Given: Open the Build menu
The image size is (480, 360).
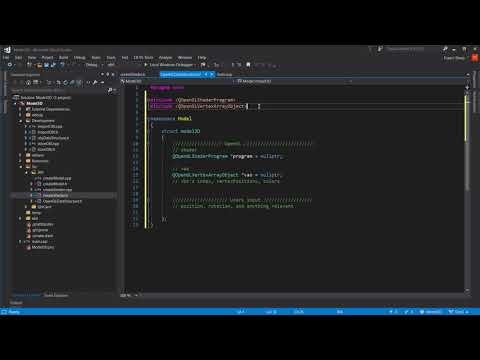Looking at the screenshot, I should tap(63, 57).
